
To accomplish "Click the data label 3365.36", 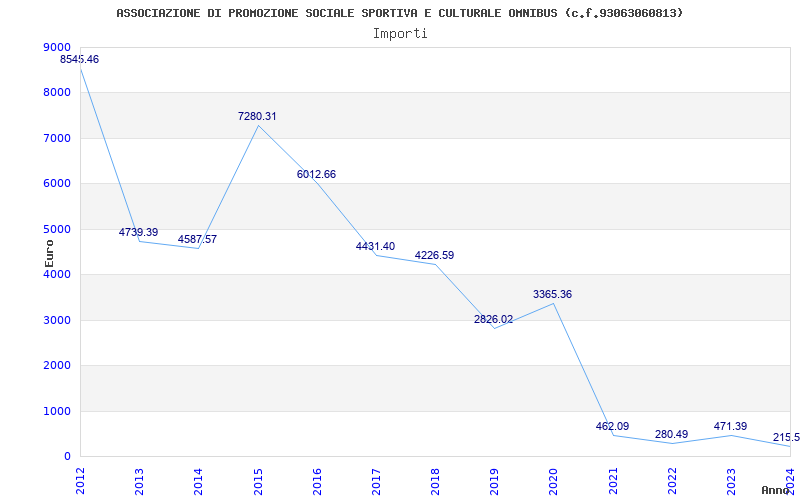I will tap(553, 294).
